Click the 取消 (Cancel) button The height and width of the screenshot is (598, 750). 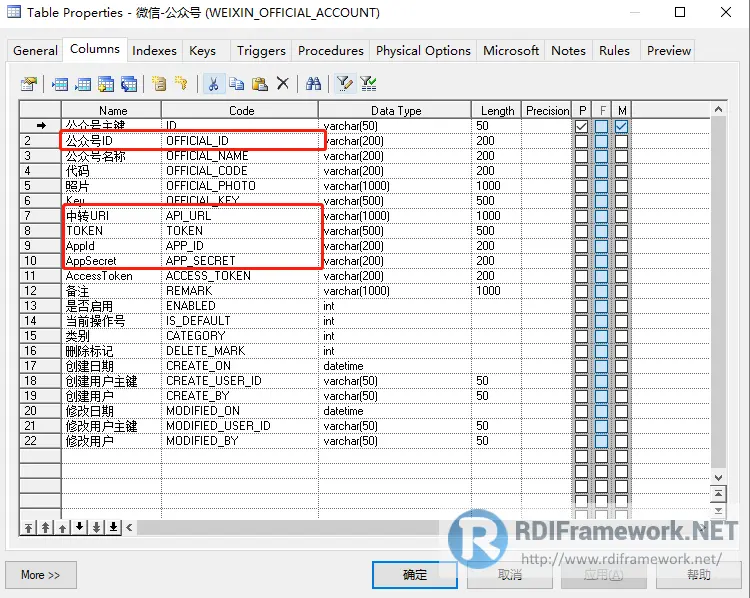(x=510, y=575)
